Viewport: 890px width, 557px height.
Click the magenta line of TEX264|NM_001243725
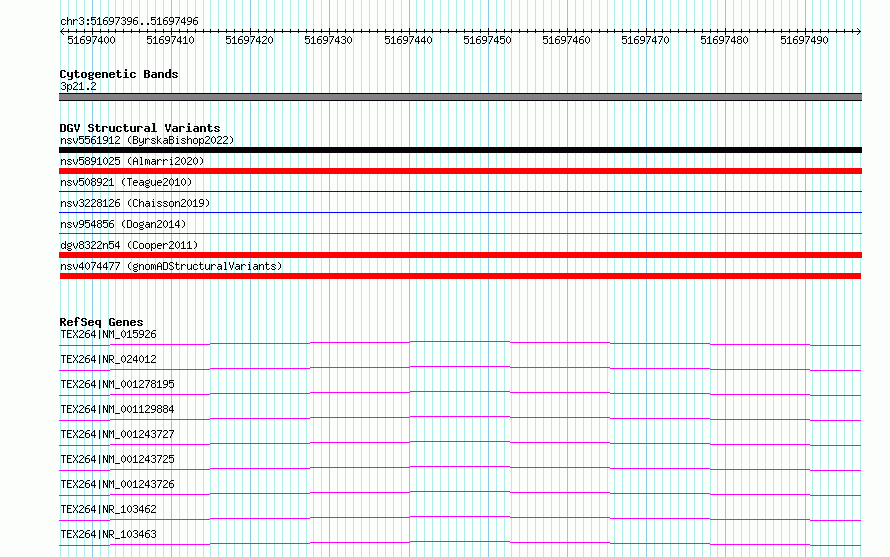[x=460, y=468]
